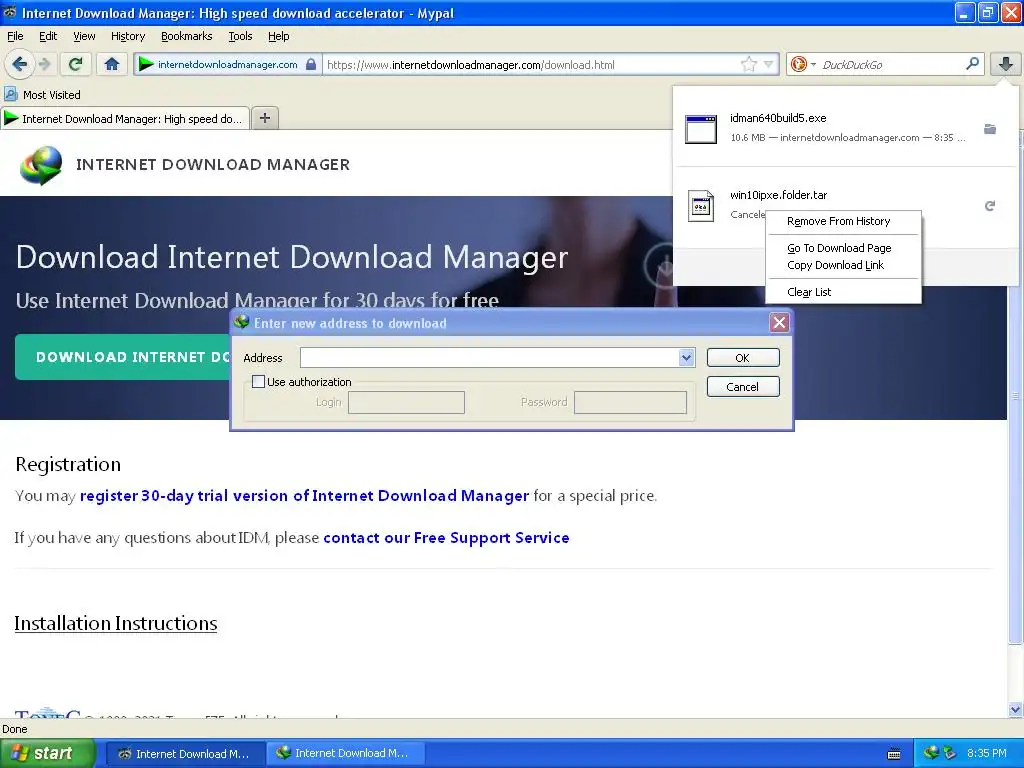Viewport: 1024px width, 768px height.
Task: Open the URL history dropdown arrow
Action: coord(769,64)
